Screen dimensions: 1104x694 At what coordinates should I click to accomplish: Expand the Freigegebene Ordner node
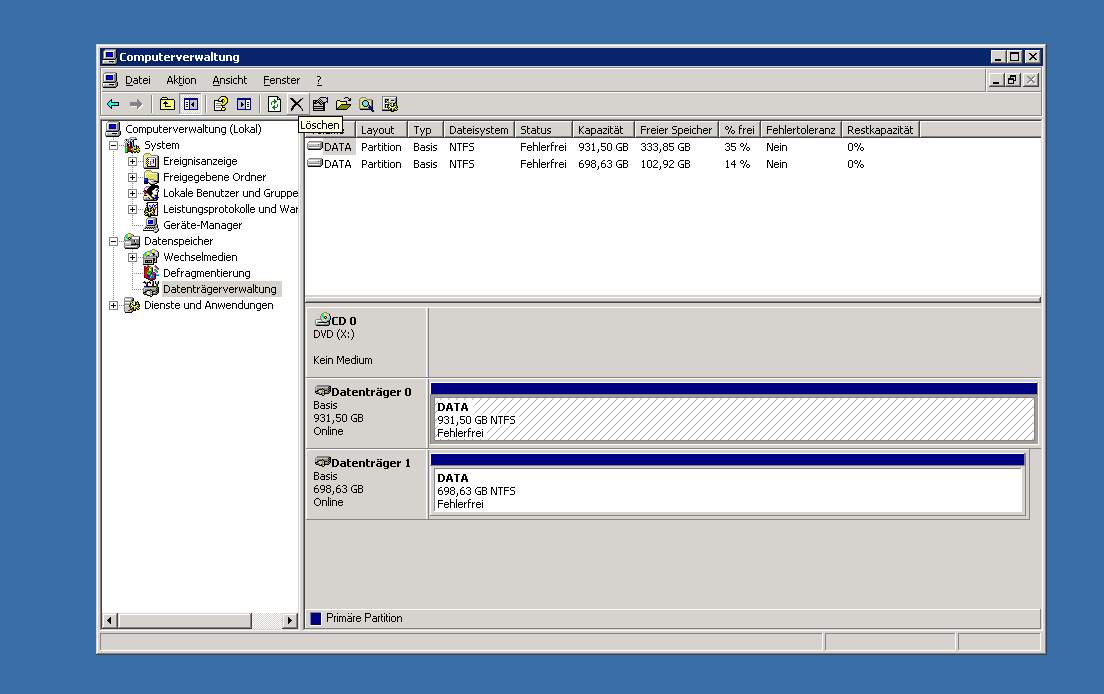click(x=132, y=177)
